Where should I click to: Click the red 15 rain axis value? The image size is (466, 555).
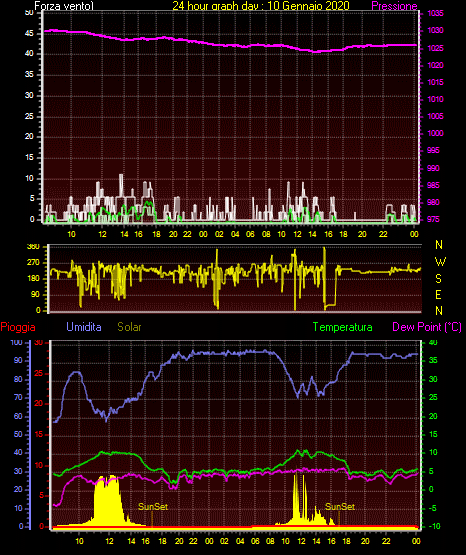[x=39, y=435]
